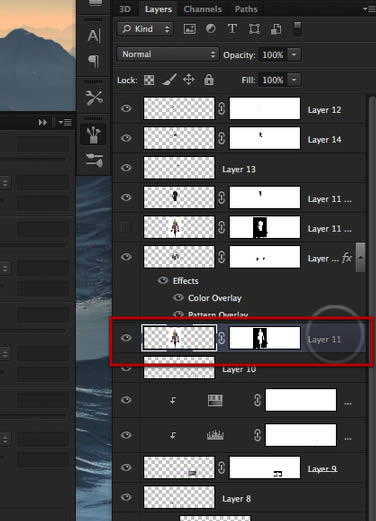Click the lock transparent pixels icon
The height and width of the screenshot is (521, 376).
(x=149, y=80)
